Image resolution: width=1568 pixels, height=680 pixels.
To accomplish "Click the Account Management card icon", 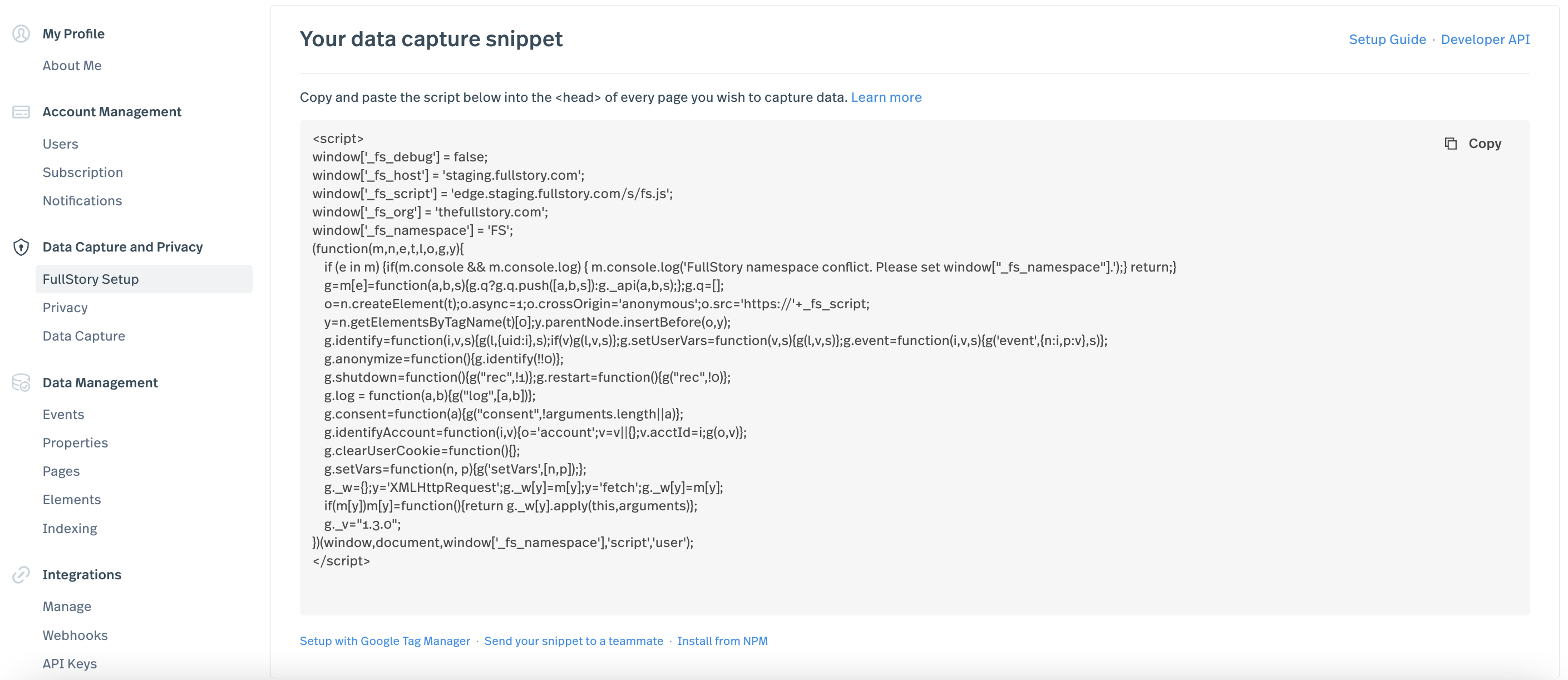I will tap(21, 112).
